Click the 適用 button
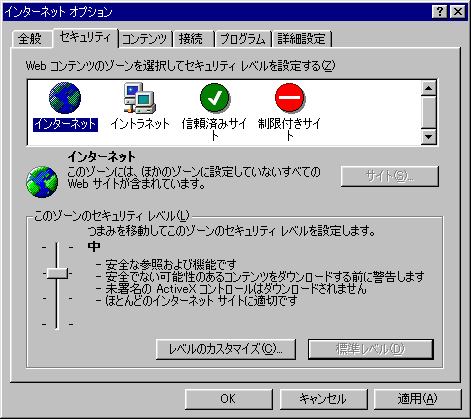The height and width of the screenshot is (419, 471). coord(418,399)
